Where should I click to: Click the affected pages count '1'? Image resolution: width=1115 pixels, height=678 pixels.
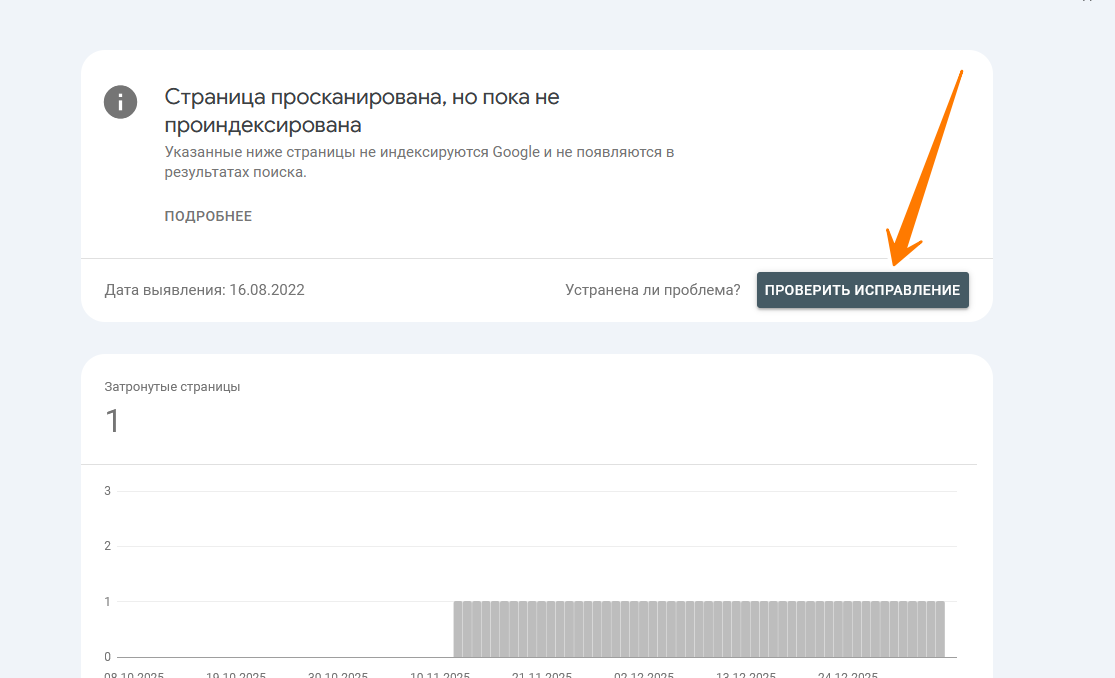point(112,421)
